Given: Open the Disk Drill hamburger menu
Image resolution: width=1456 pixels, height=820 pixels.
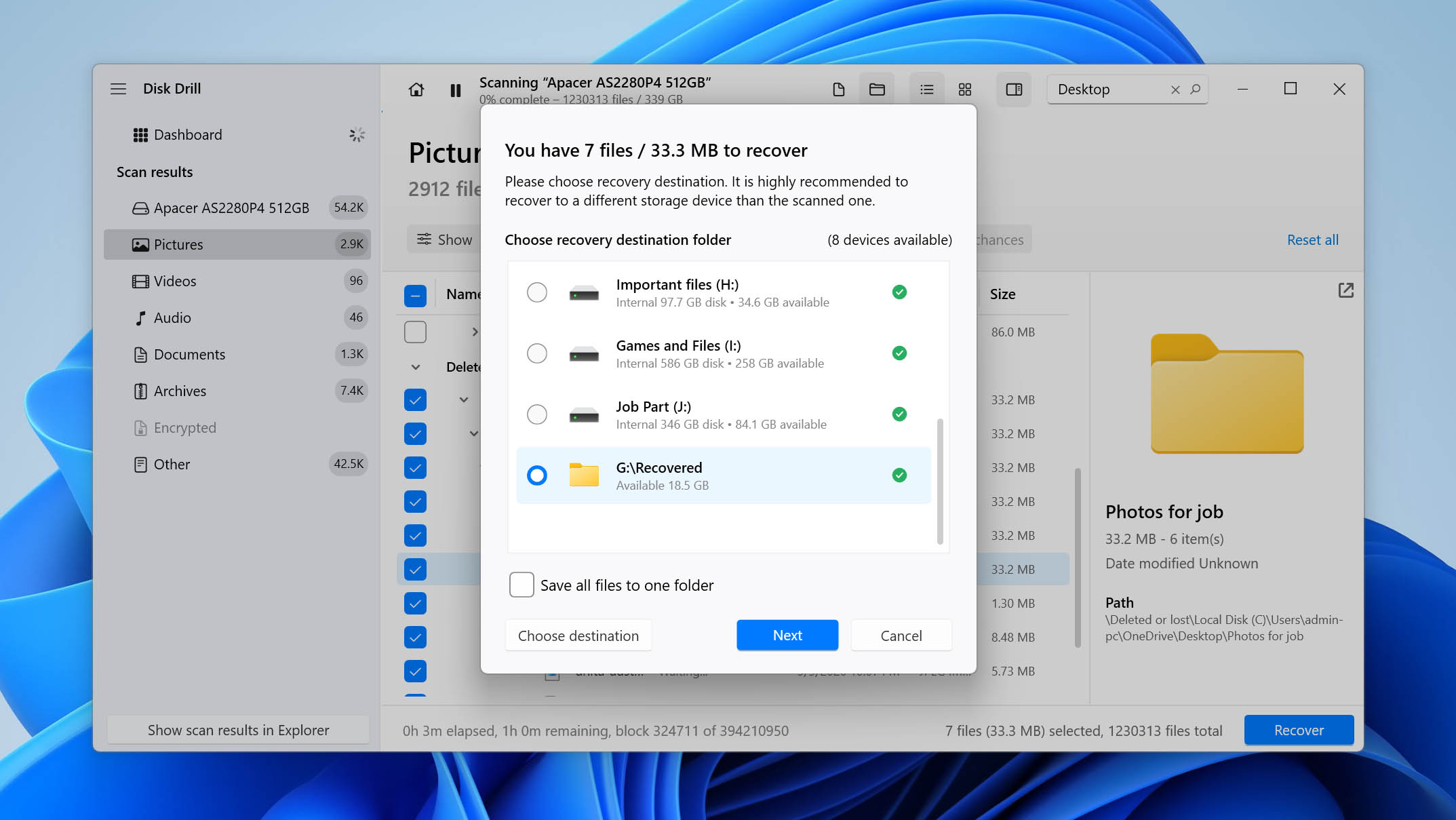Looking at the screenshot, I should (x=118, y=89).
